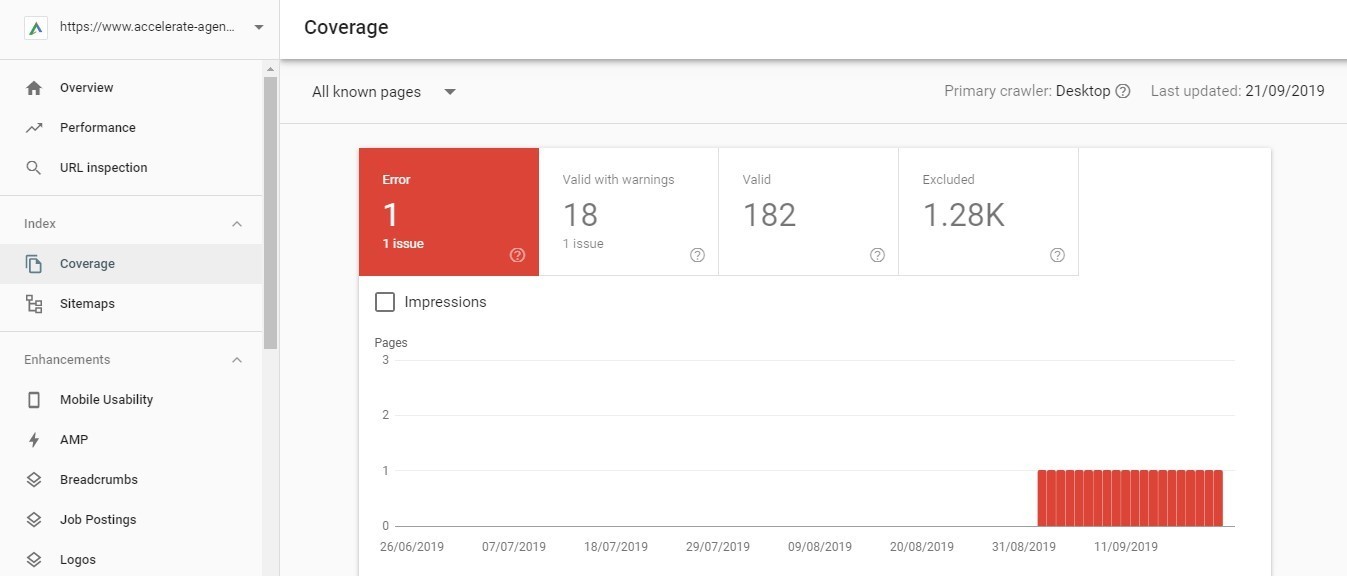Viewport: 1347px width, 576px height.
Task: Open the Logos report link
Action: (77, 560)
